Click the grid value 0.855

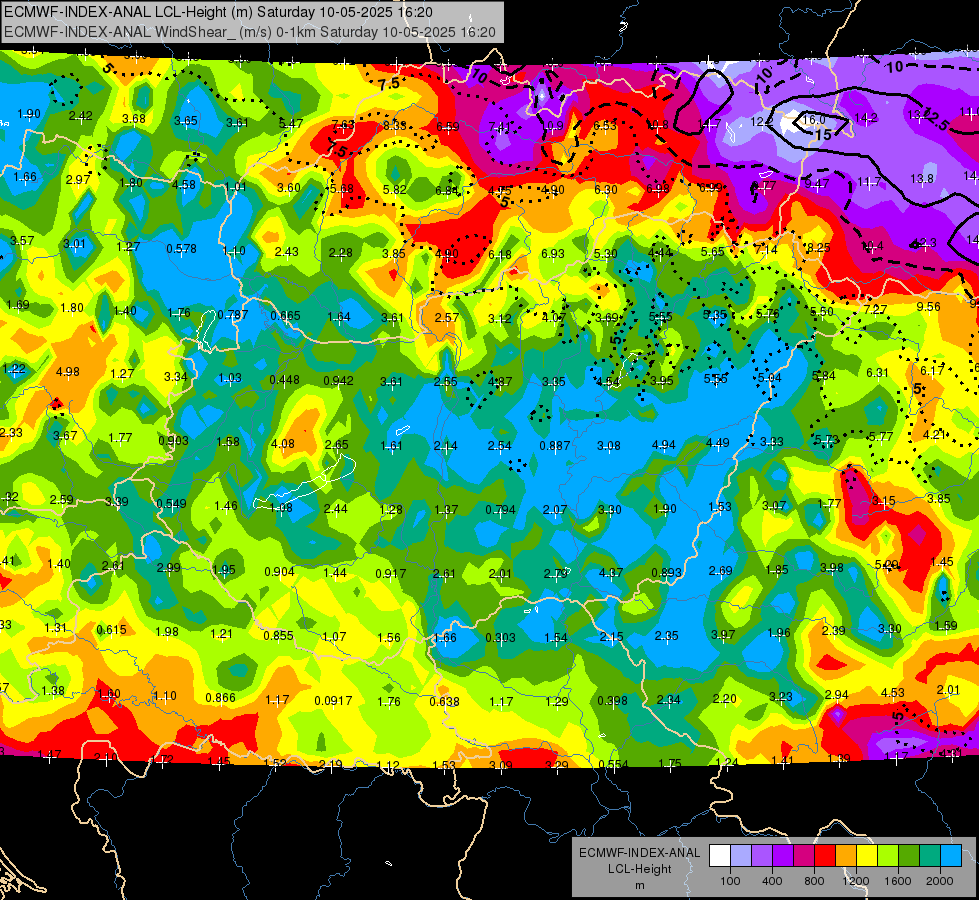[278, 636]
